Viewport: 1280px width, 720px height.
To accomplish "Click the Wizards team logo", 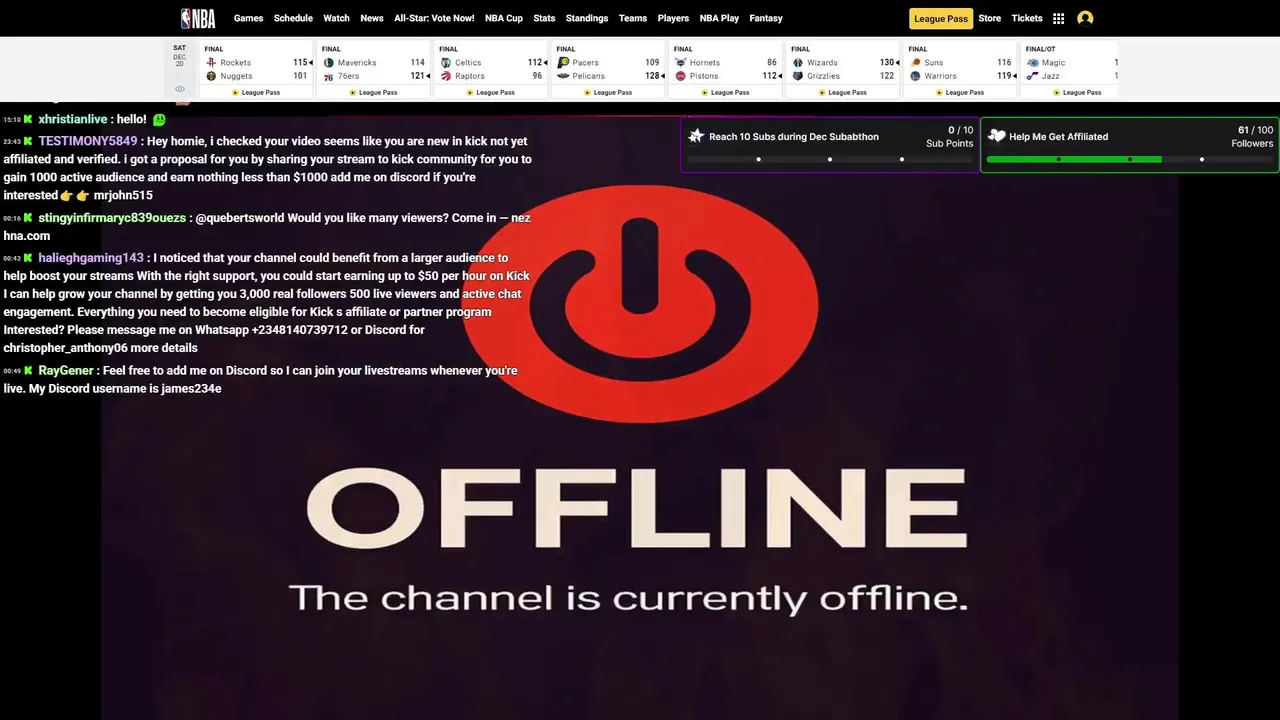I will pos(798,62).
